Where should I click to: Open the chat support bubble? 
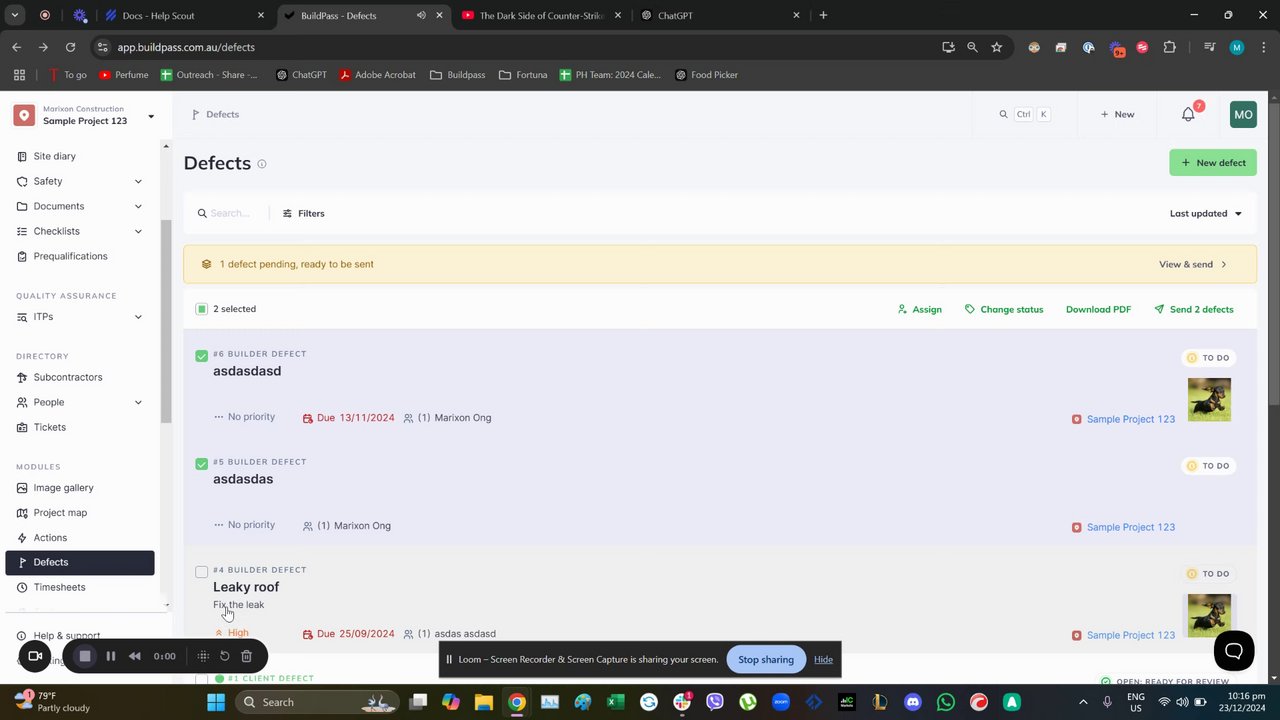pyautogui.click(x=1234, y=651)
